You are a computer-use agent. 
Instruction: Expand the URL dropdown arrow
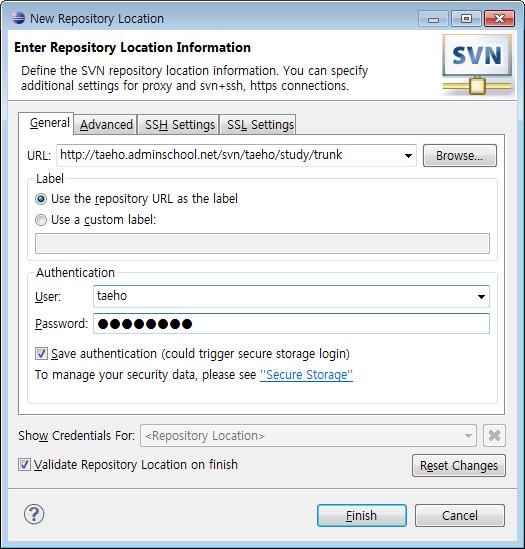click(x=408, y=155)
